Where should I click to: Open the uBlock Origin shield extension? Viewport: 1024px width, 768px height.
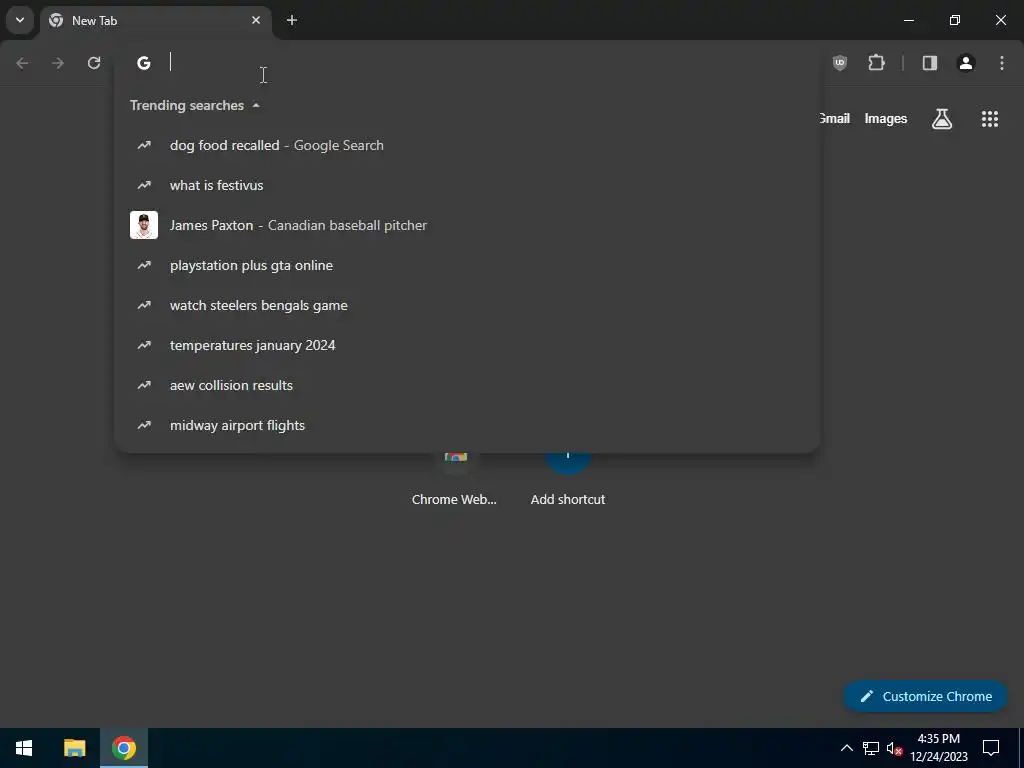[840, 63]
